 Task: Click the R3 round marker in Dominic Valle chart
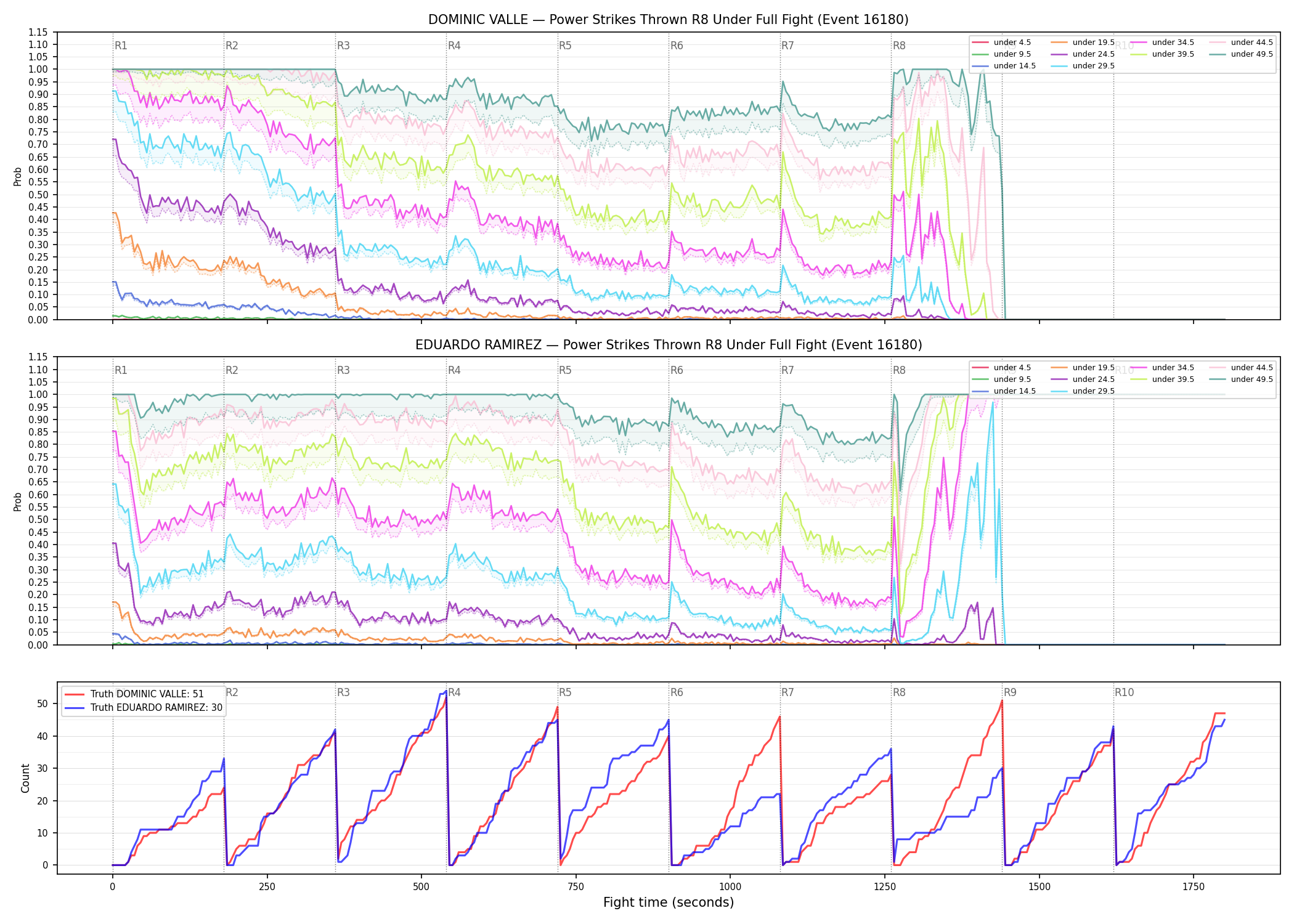[x=343, y=46]
